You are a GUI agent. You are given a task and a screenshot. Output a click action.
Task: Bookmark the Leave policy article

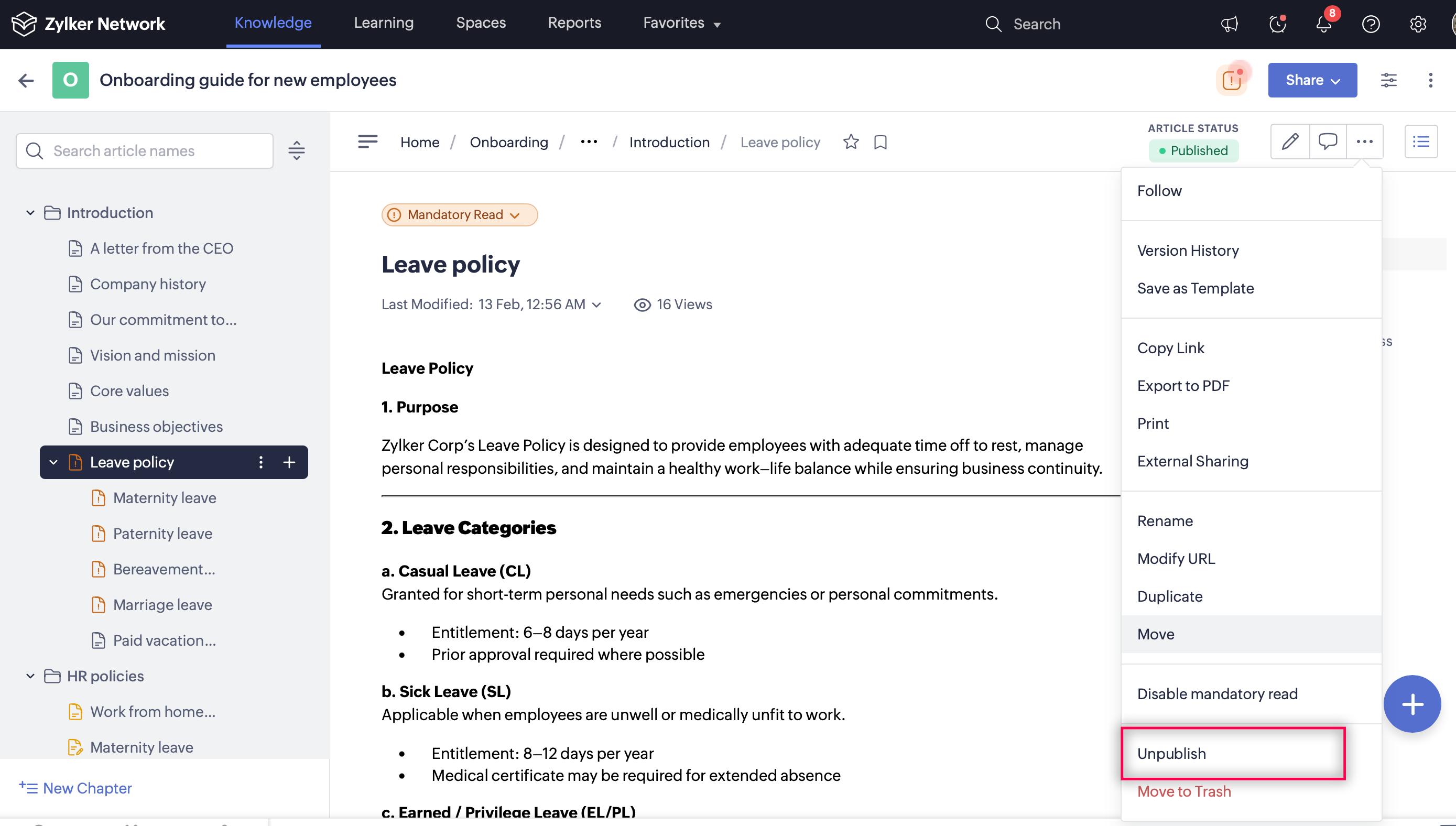pos(881,142)
